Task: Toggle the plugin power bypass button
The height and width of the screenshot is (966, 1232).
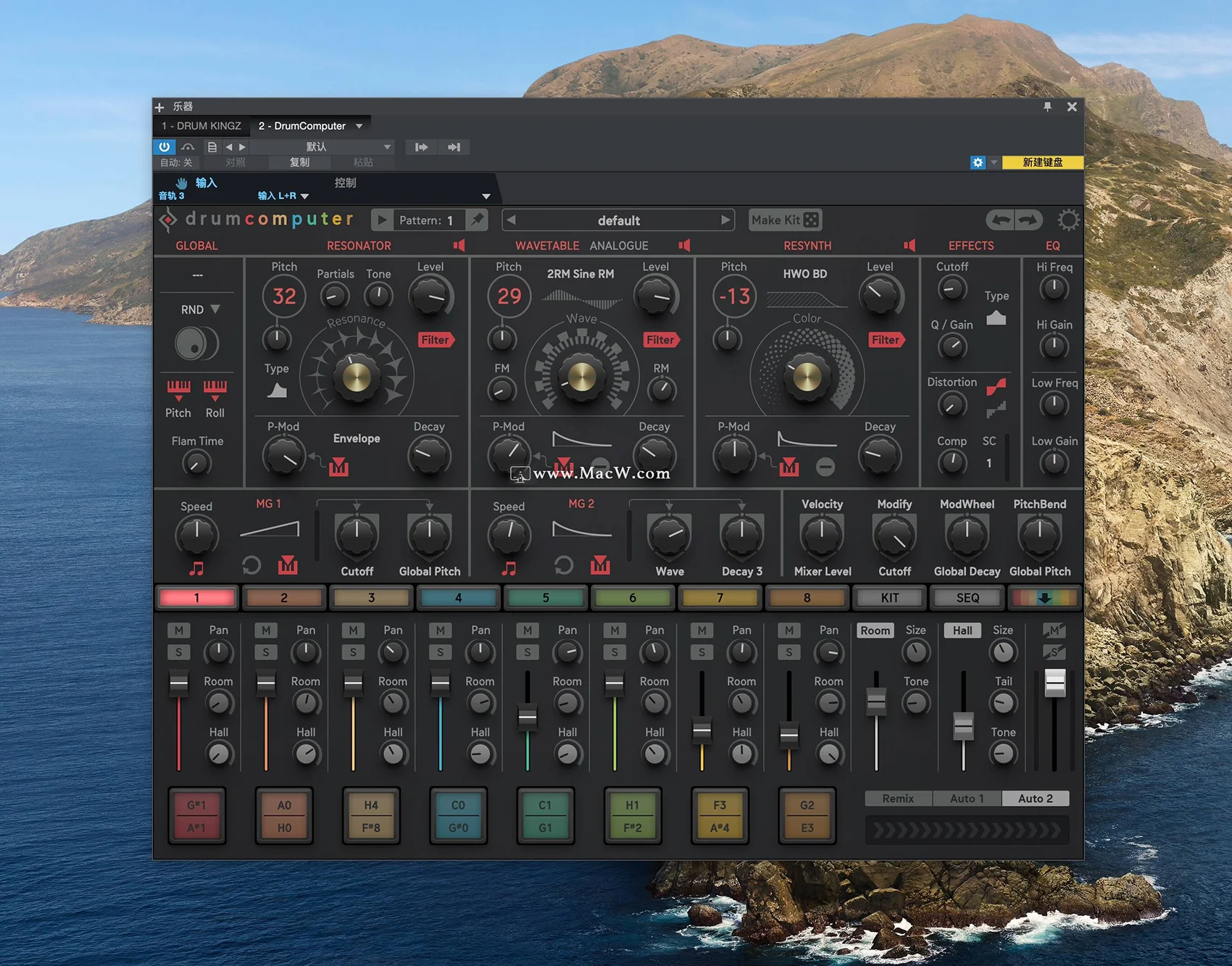Action: point(165,147)
